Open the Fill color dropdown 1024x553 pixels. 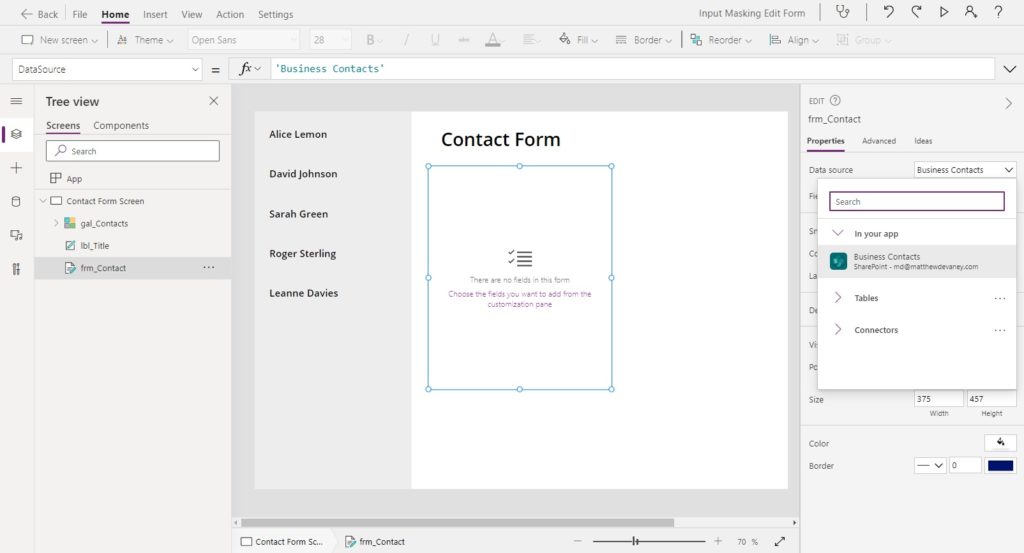click(x=579, y=40)
